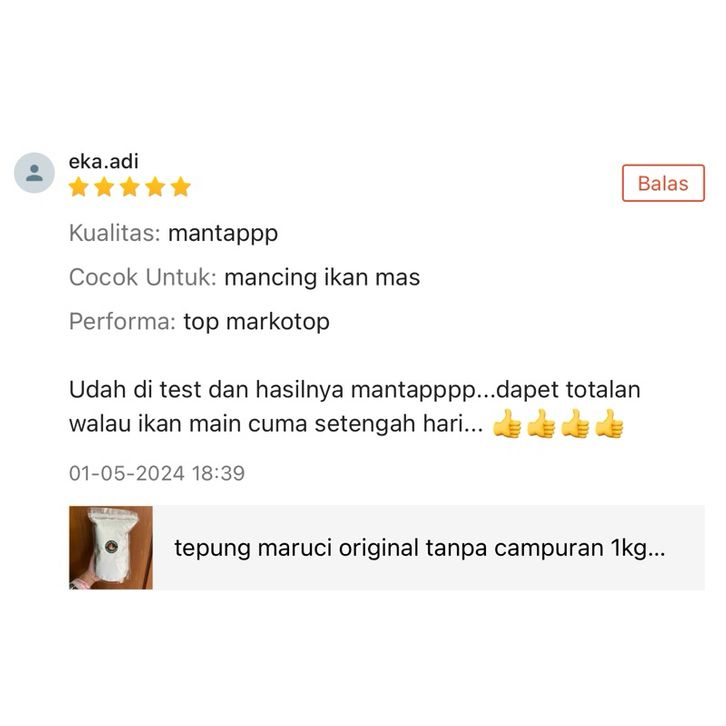
Task: Select the first rating star
Action: 79,187
